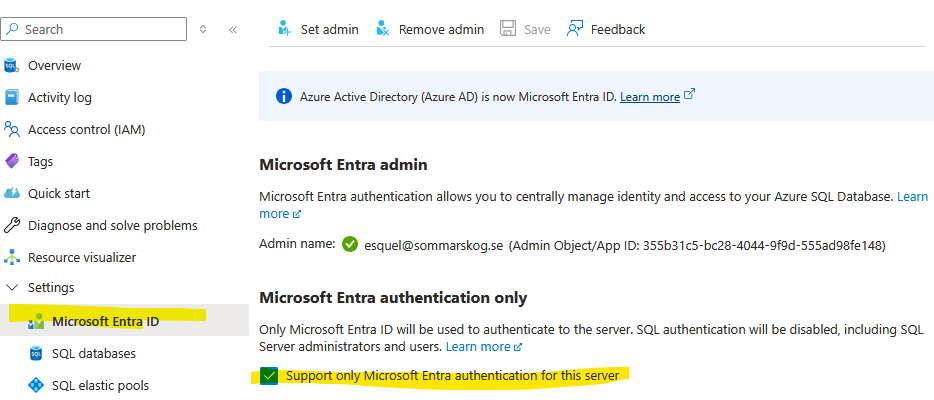Open Access control (IAM) icon
Screen dimensions: 934x400
coord(12,129)
